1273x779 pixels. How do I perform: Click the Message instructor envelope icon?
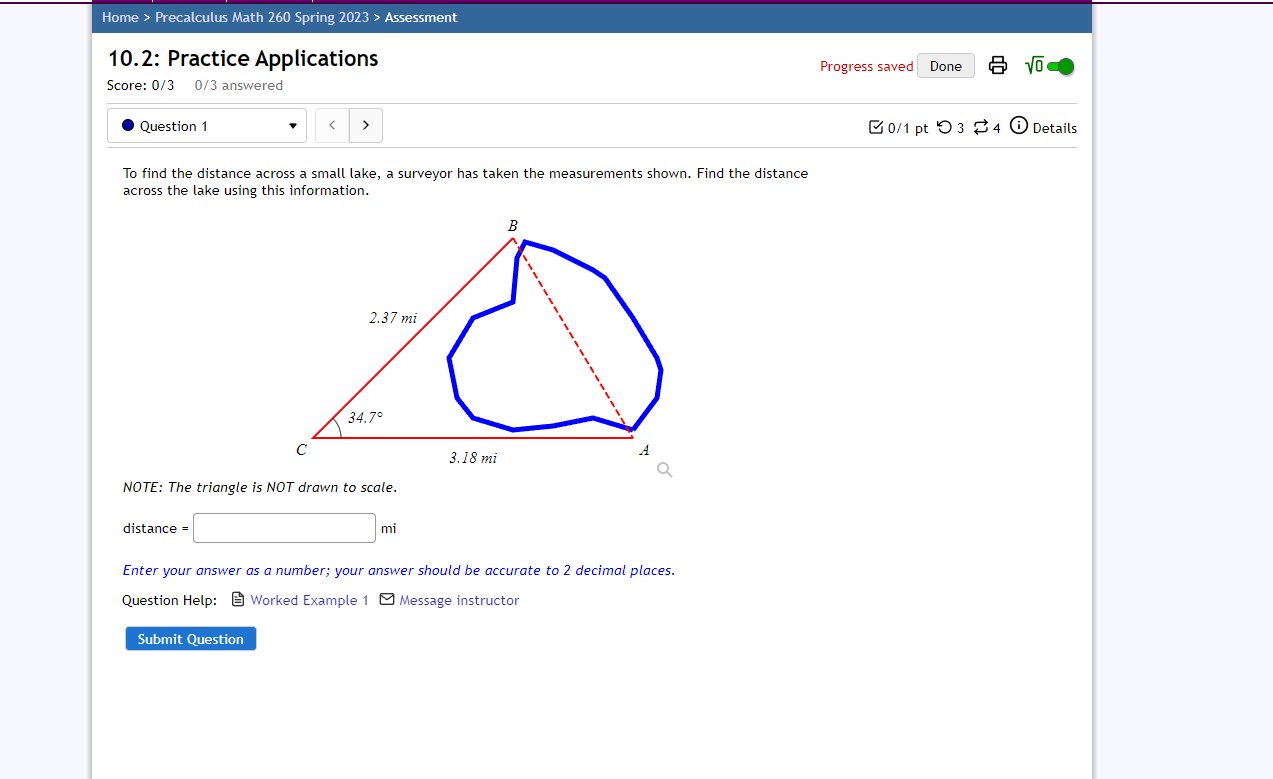coord(387,599)
